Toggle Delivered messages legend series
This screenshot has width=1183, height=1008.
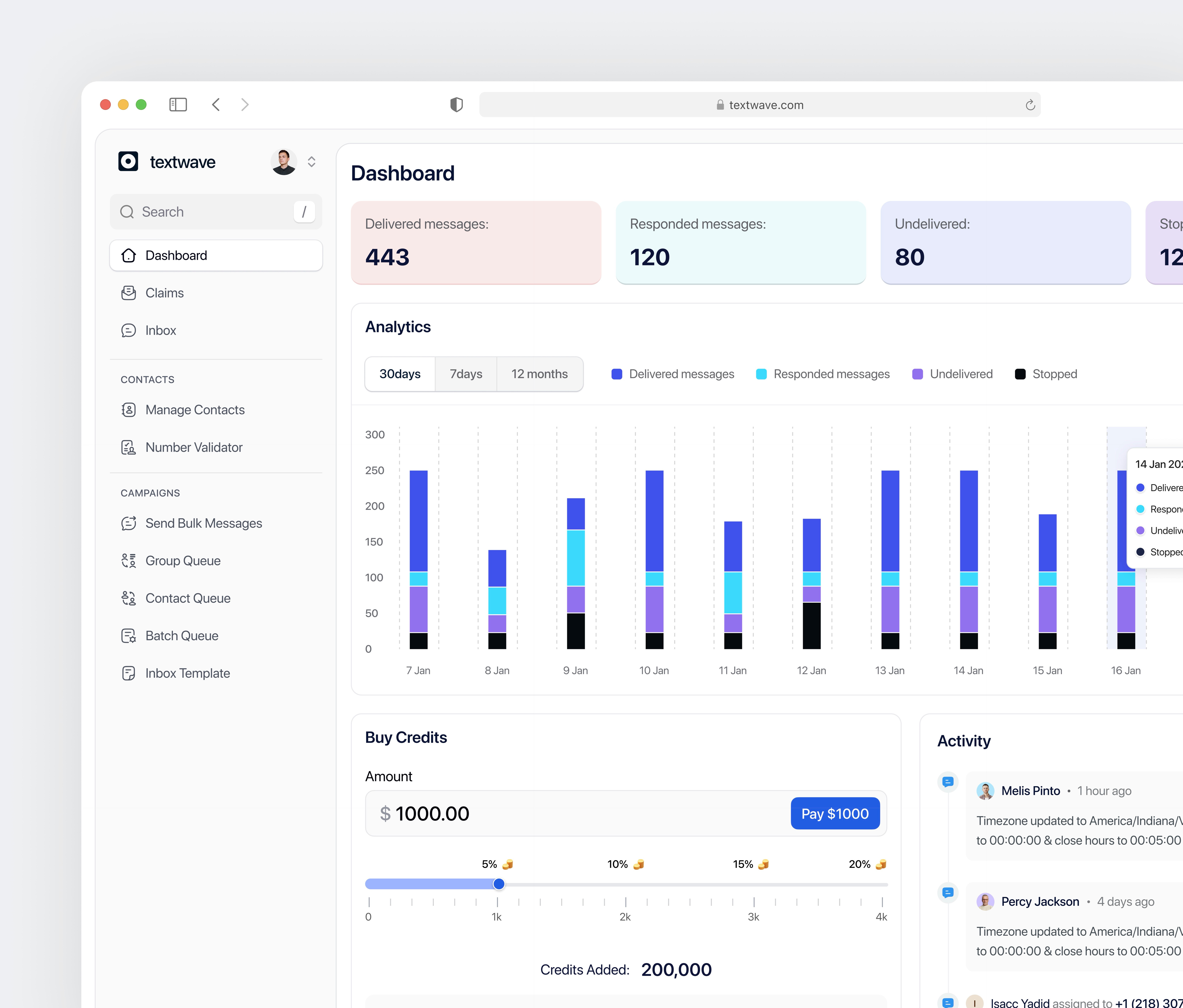click(673, 374)
